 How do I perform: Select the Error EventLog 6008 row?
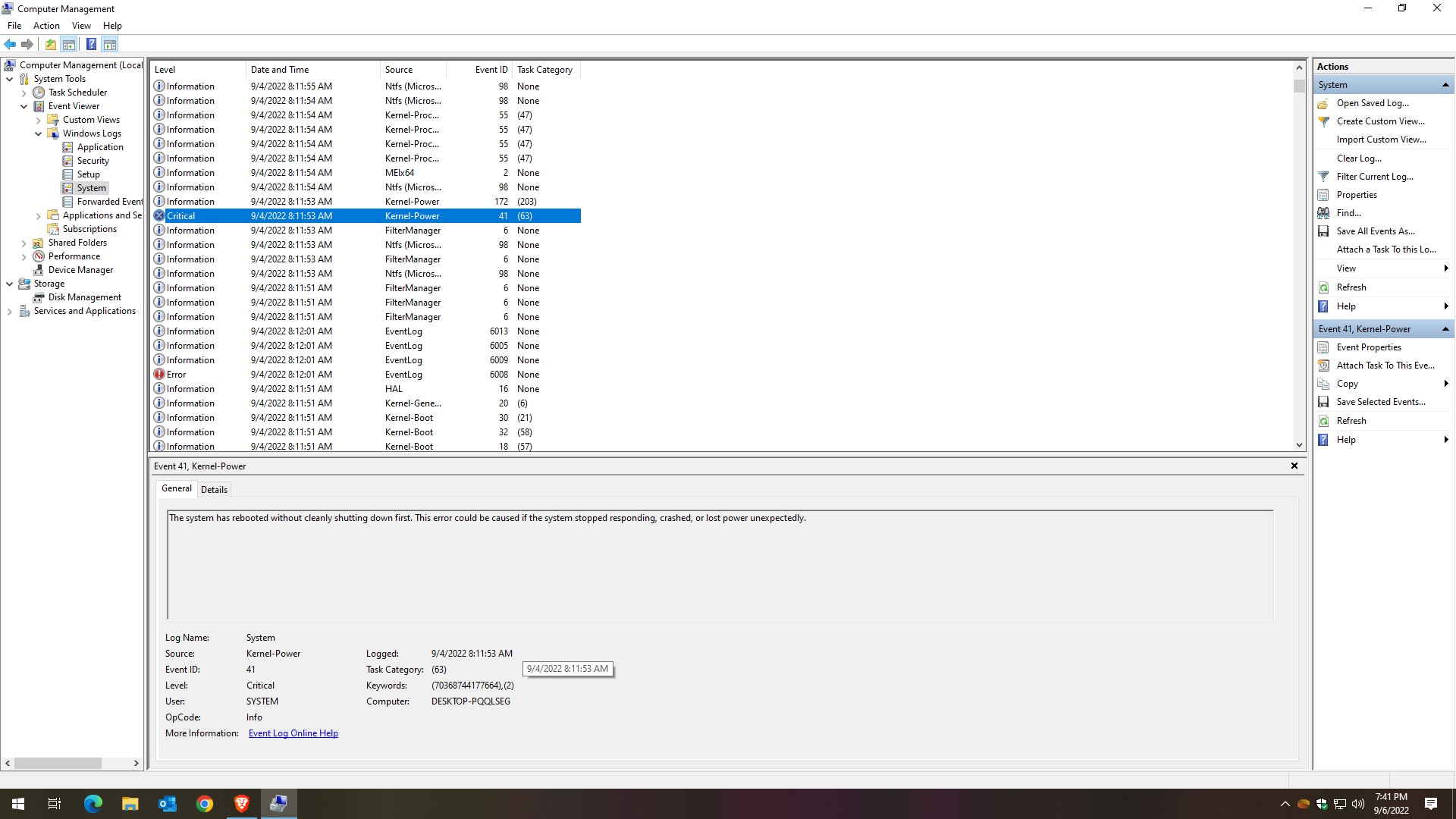click(x=366, y=375)
